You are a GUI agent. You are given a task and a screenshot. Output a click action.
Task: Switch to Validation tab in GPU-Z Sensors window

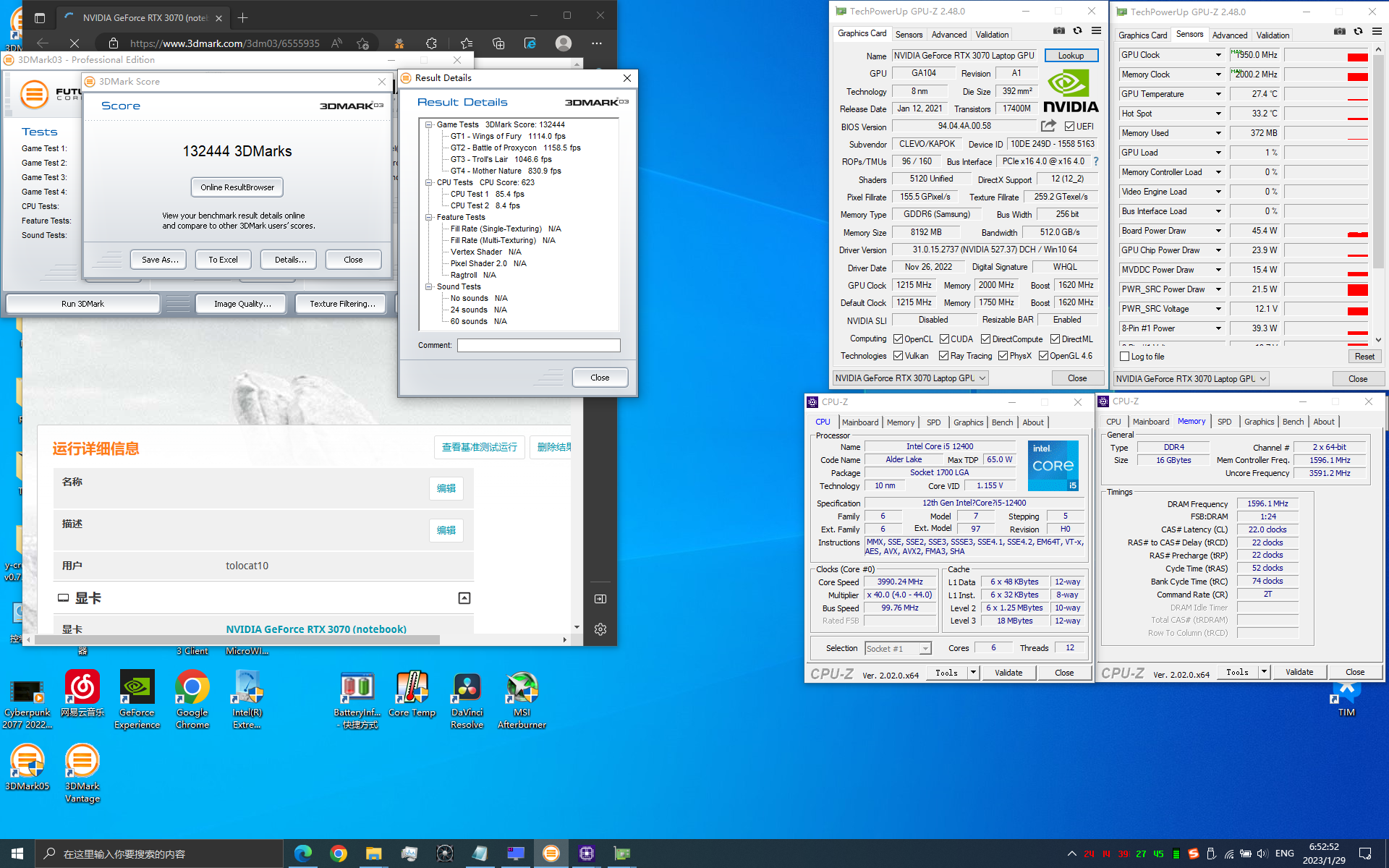1273,35
